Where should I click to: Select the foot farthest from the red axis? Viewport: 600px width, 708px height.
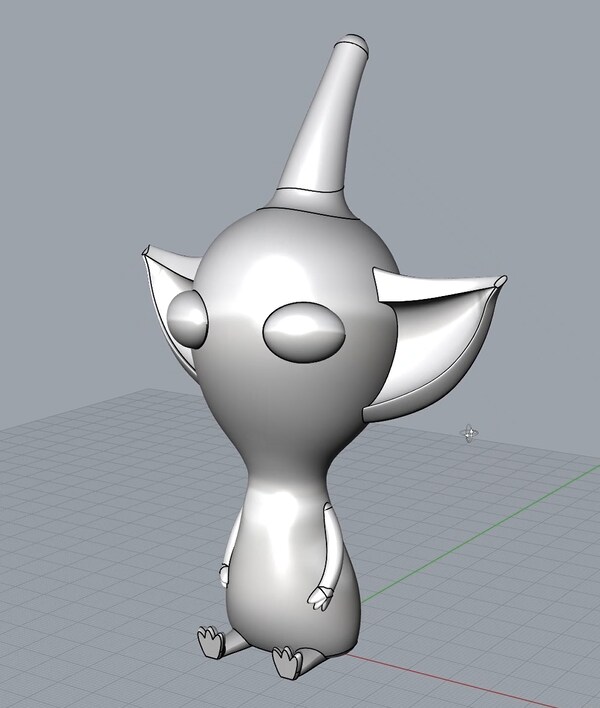[211, 642]
